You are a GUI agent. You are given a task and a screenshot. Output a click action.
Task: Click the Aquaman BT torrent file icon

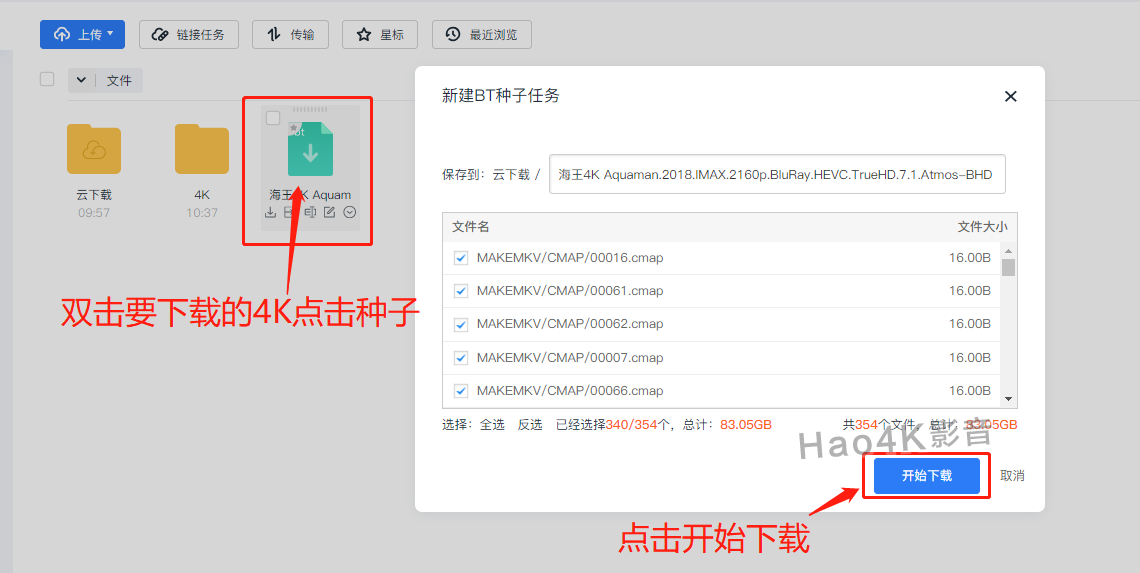pyautogui.click(x=310, y=150)
